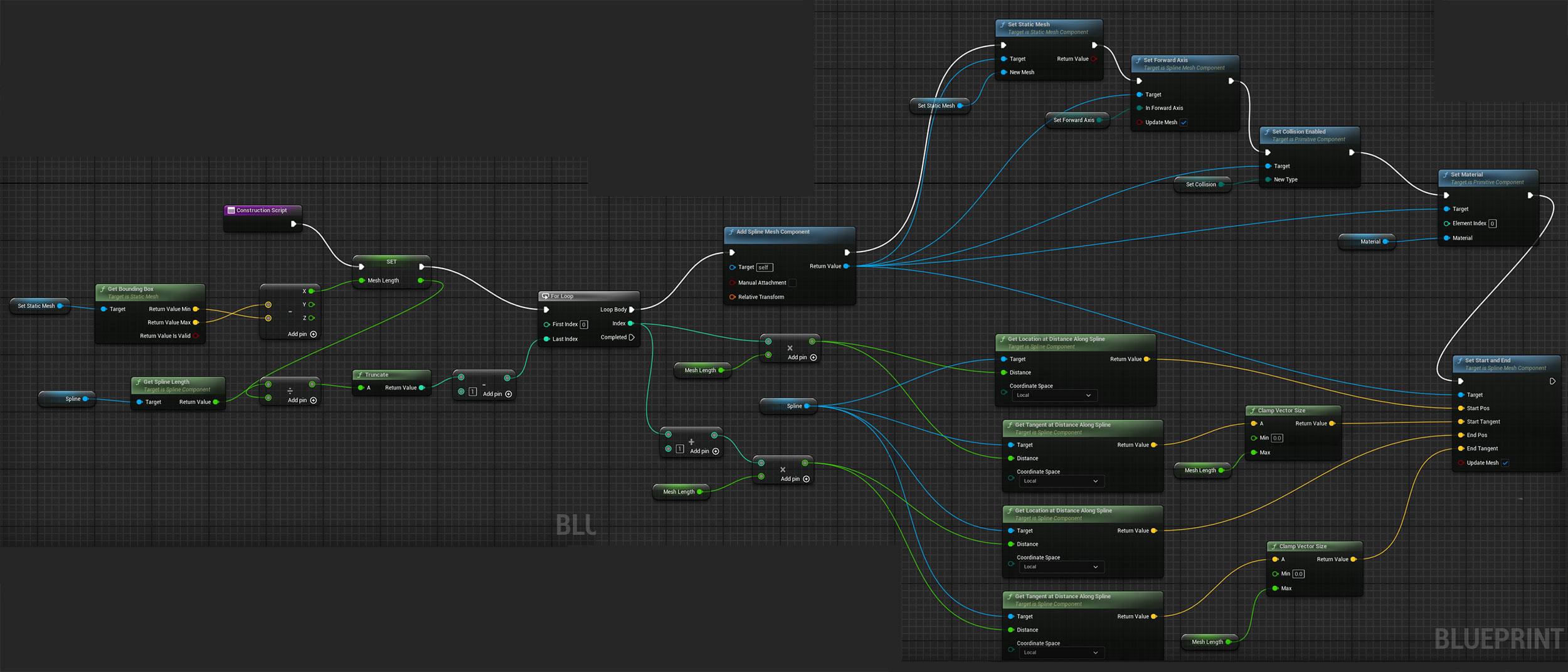Click the value 1 field in the addition node
The height and width of the screenshot is (672, 1568).
click(x=680, y=449)
